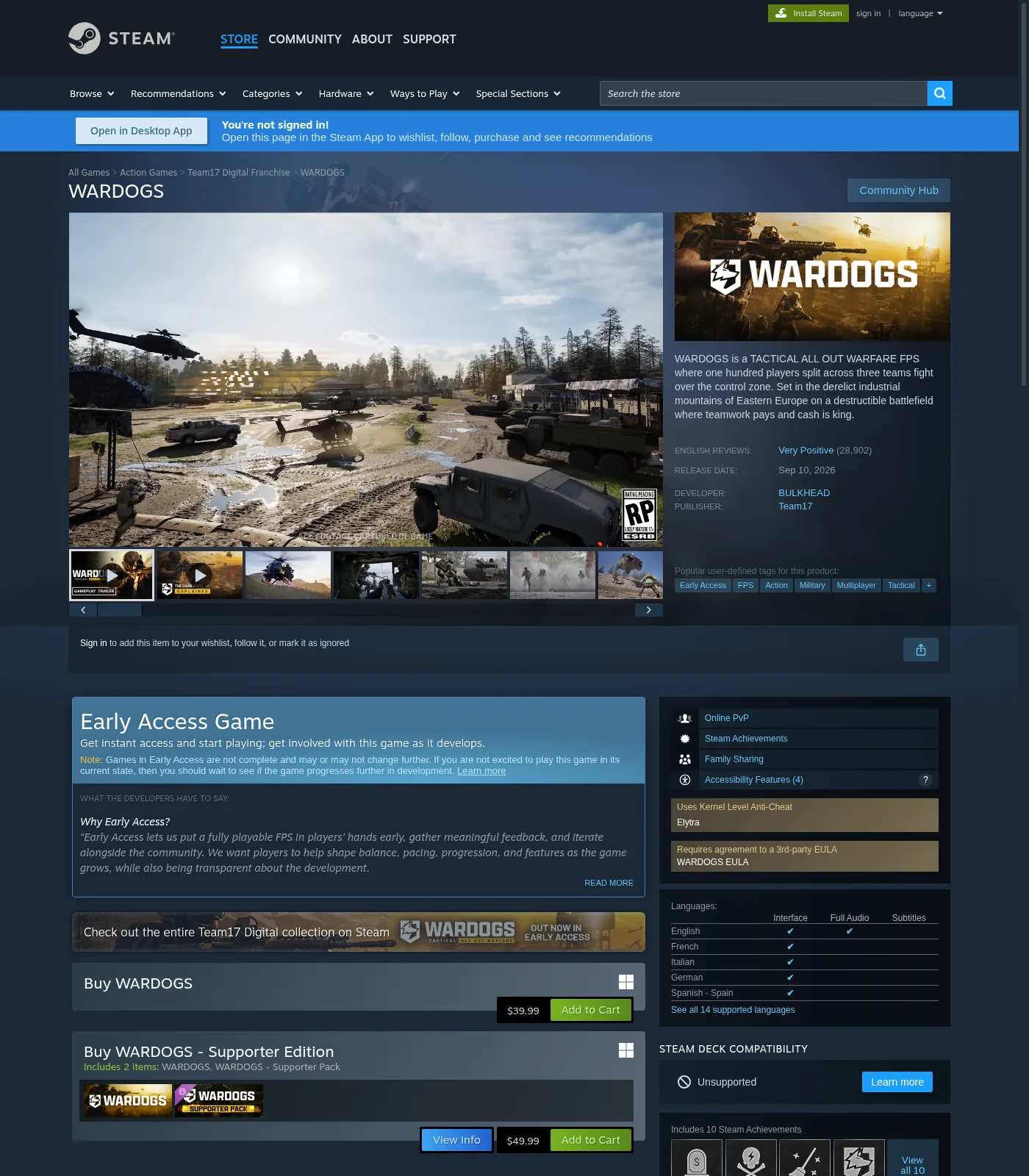Add another tag with plus button
This screenshot has height=1176, width=1029.
929,585
